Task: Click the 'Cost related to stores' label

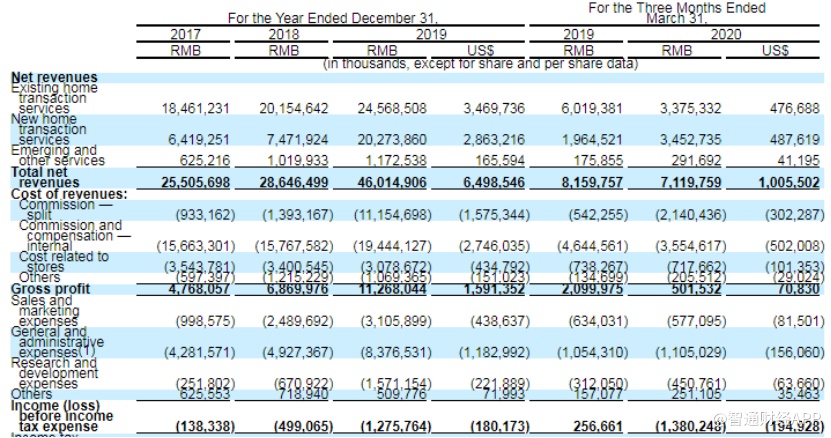Action: (64, 262)
